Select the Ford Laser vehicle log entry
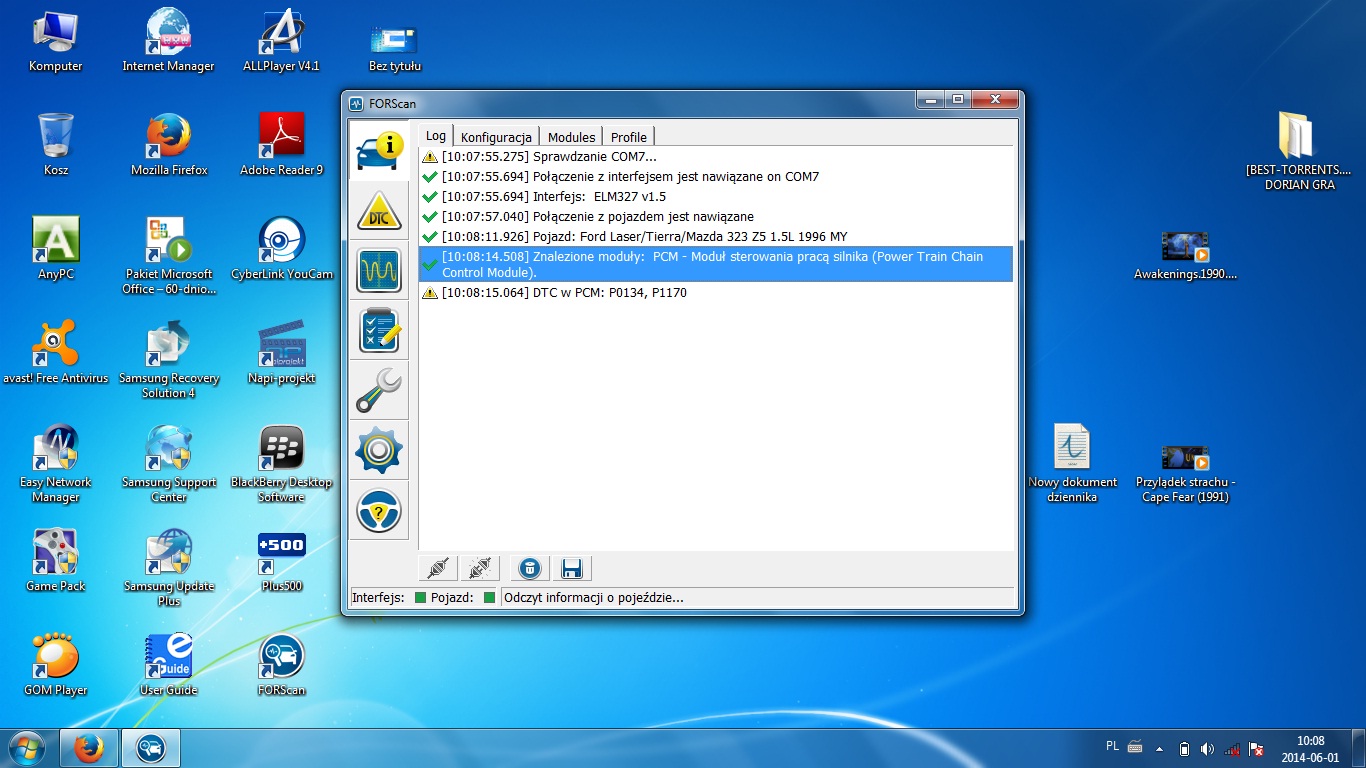Viewport: 1366px width, 768px height. (x=644, y=237)
